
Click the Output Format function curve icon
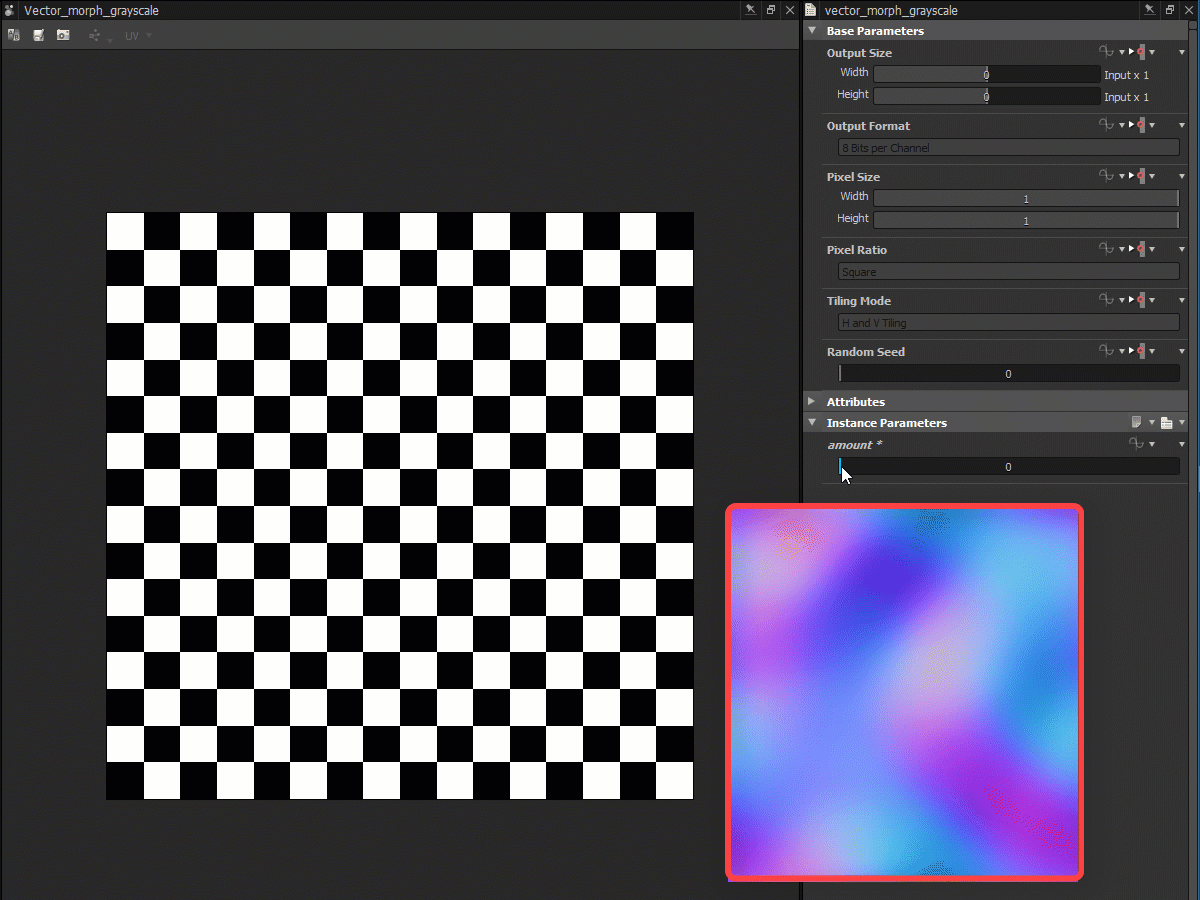click(1106, 125)
